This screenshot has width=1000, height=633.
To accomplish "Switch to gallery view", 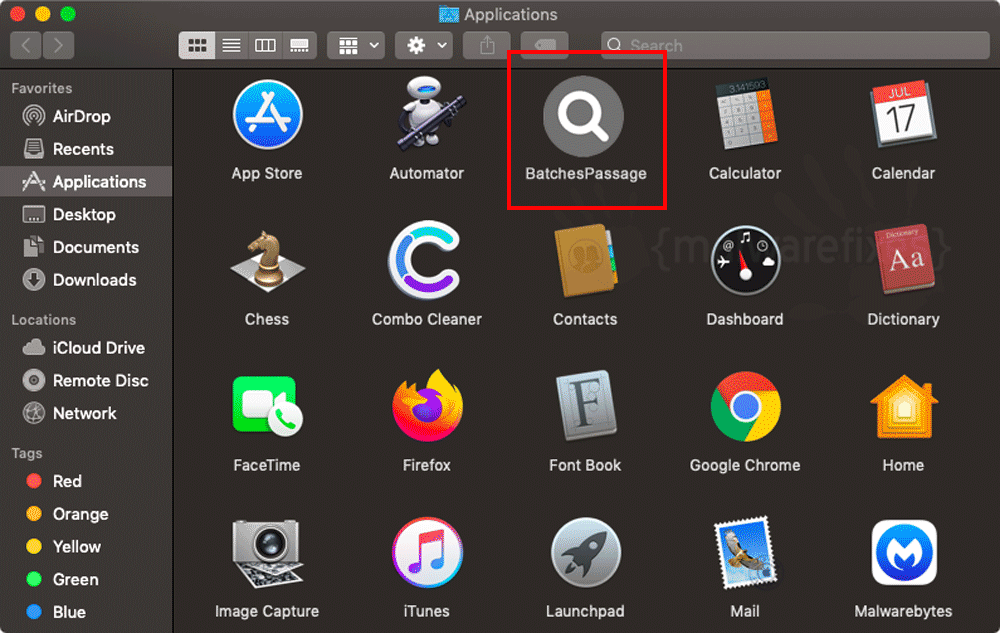I will coord(299,45).
